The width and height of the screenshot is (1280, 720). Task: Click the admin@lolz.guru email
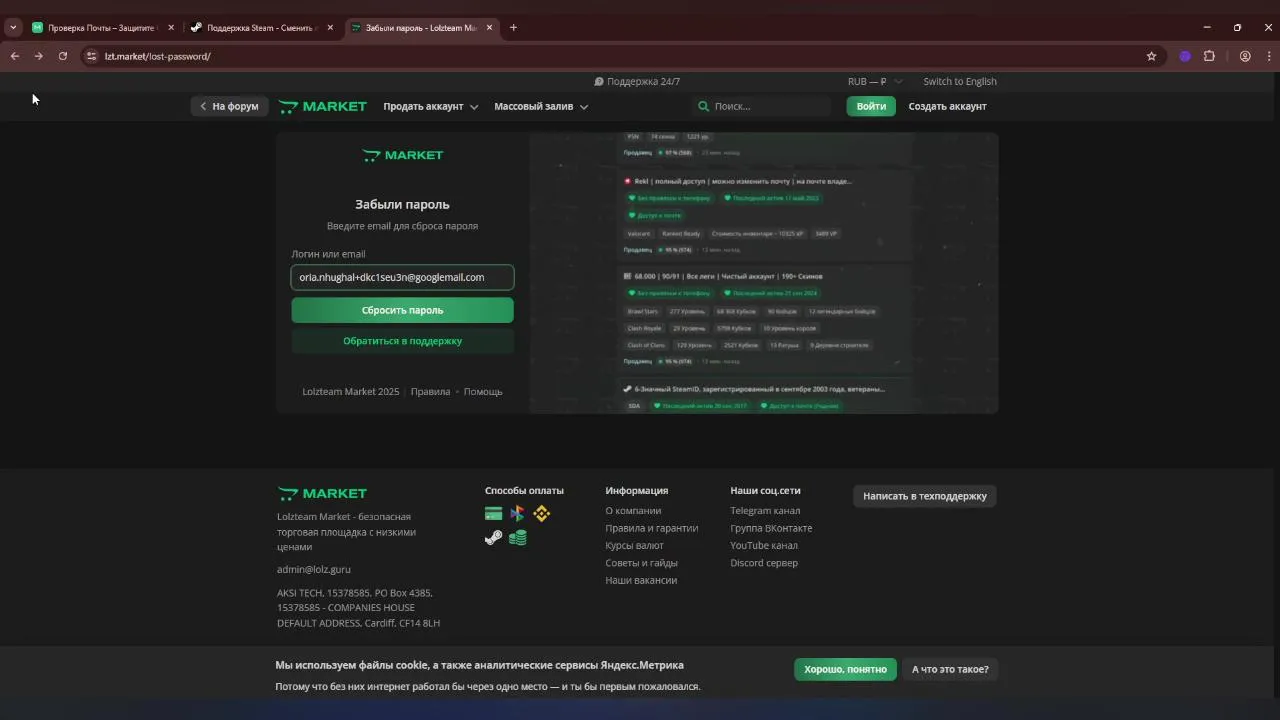click(x=314, y=569)
